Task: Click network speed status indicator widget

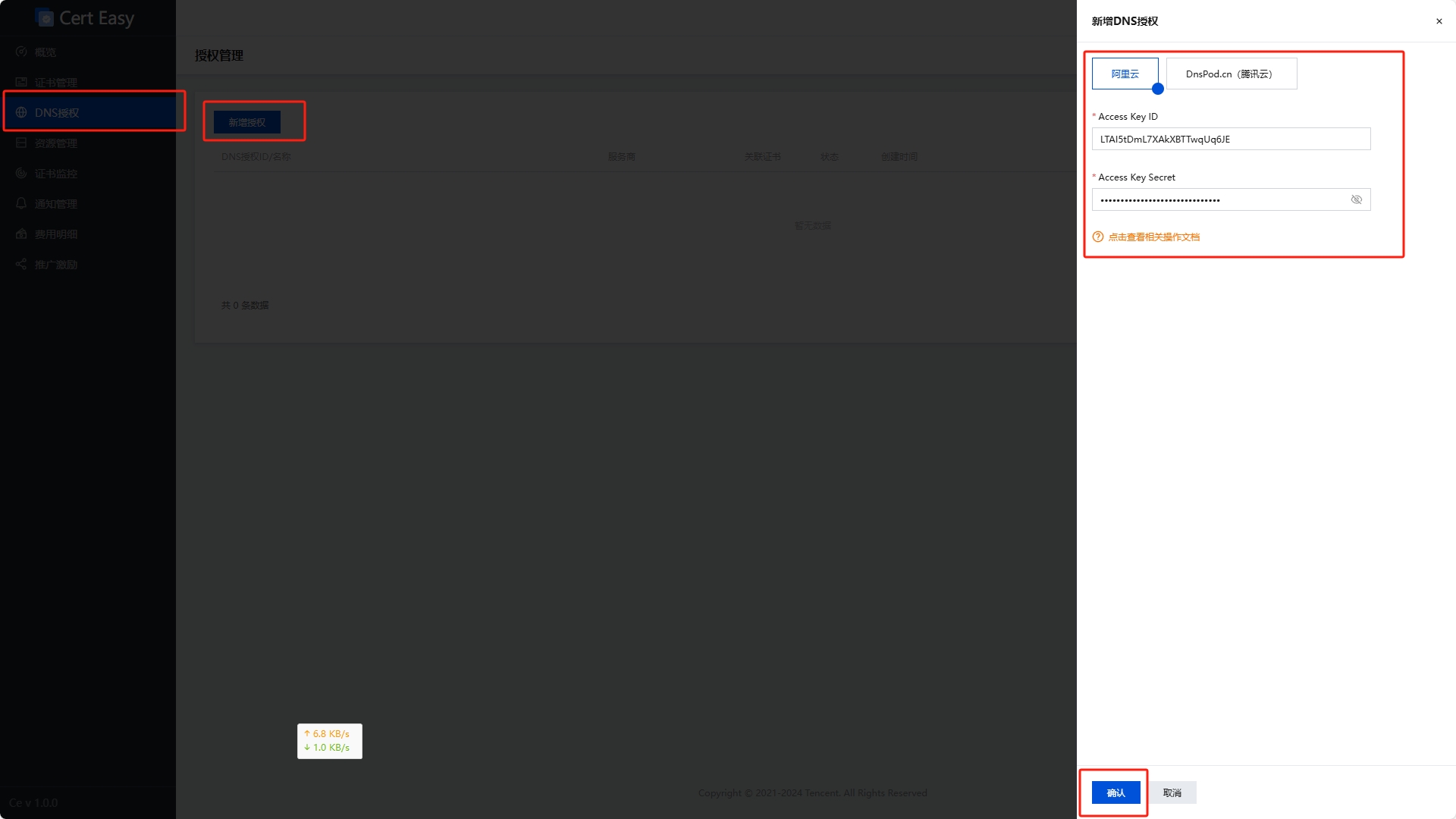Action: (329, 741)
